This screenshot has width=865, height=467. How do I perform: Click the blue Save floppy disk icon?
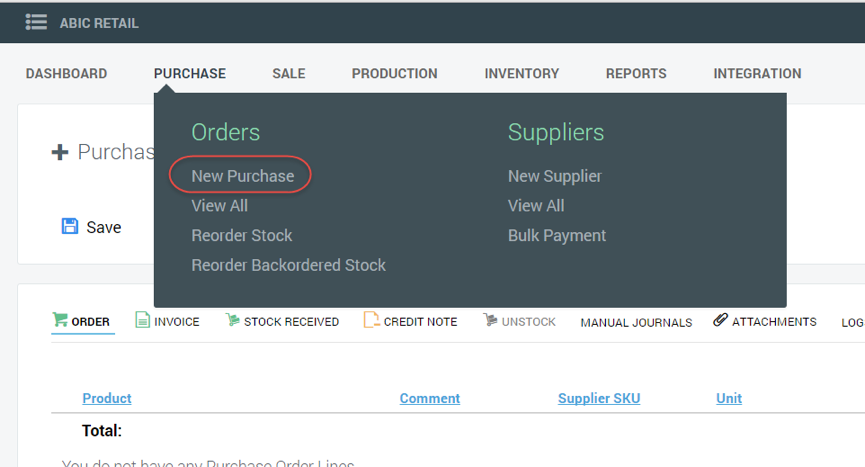point(70,226)
